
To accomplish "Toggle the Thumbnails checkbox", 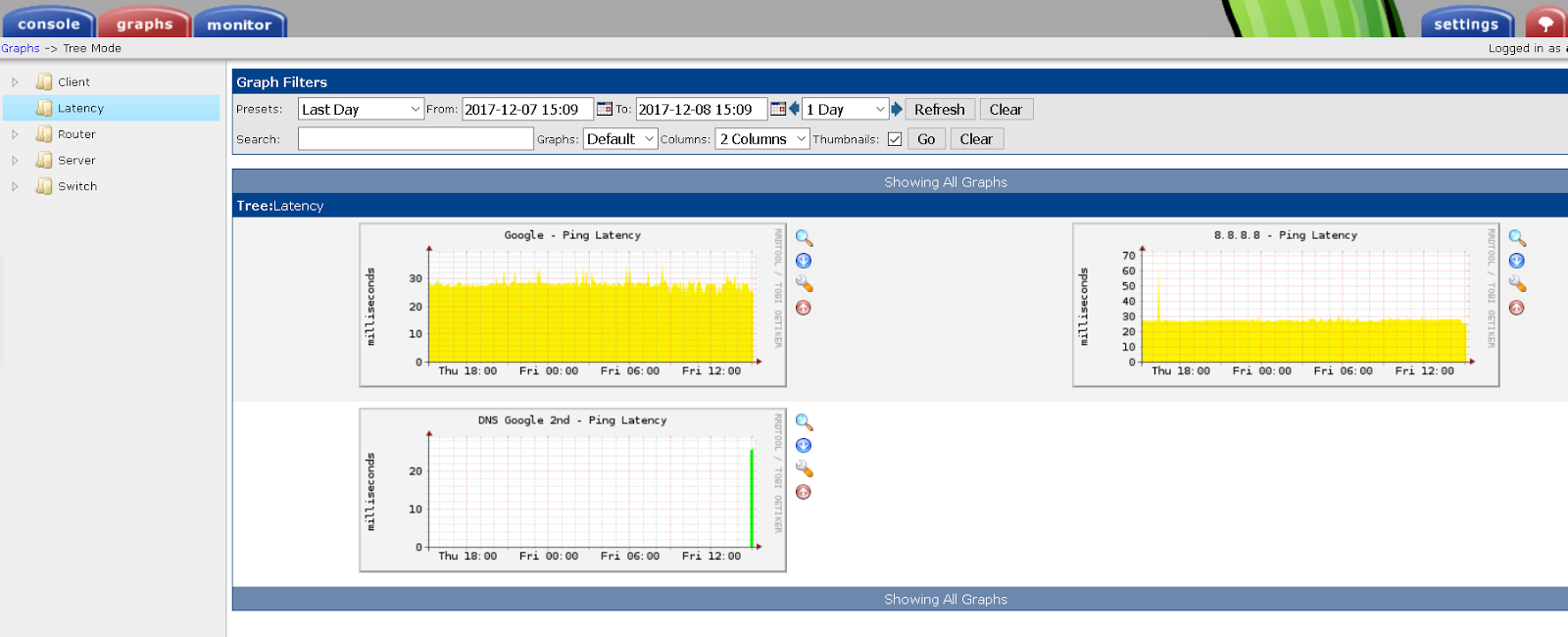I will pos(895,139).
